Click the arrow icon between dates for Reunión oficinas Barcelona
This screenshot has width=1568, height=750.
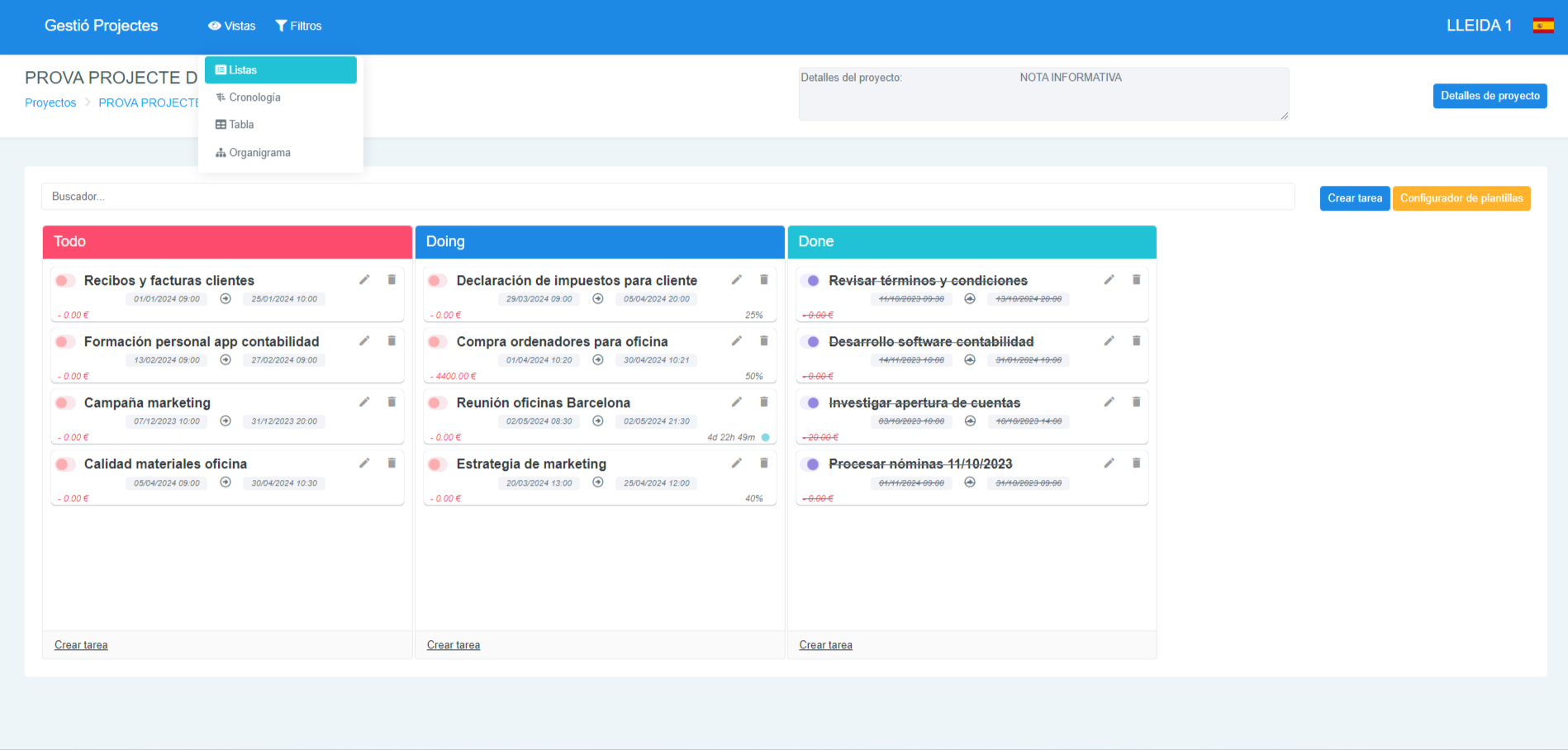coord(598,421)
